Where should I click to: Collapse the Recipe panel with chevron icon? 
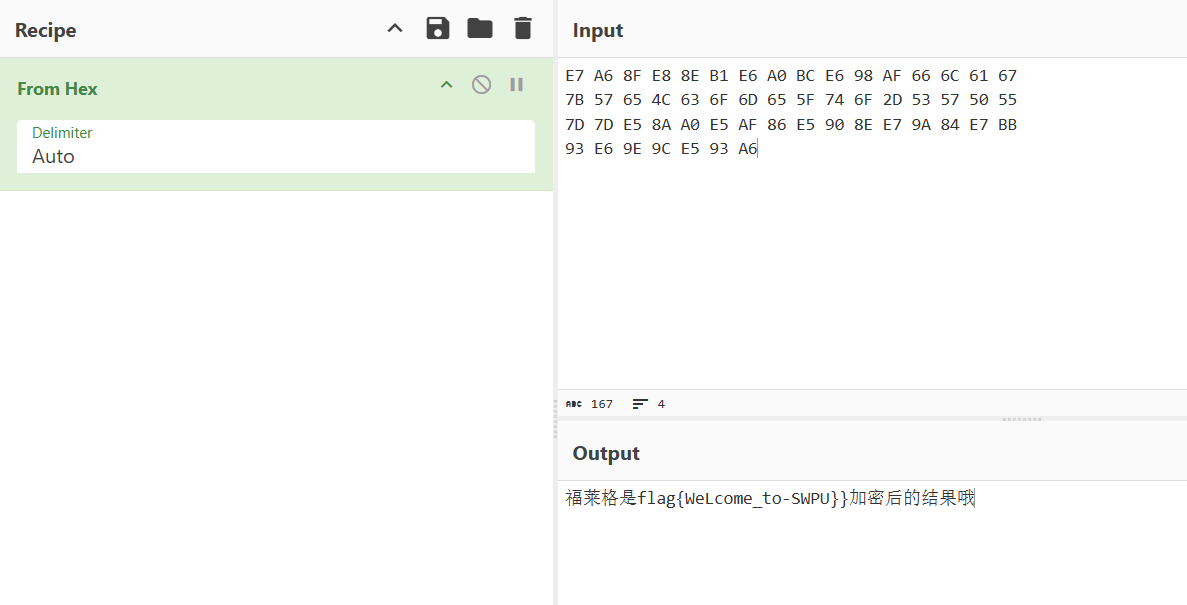(394, 30)
